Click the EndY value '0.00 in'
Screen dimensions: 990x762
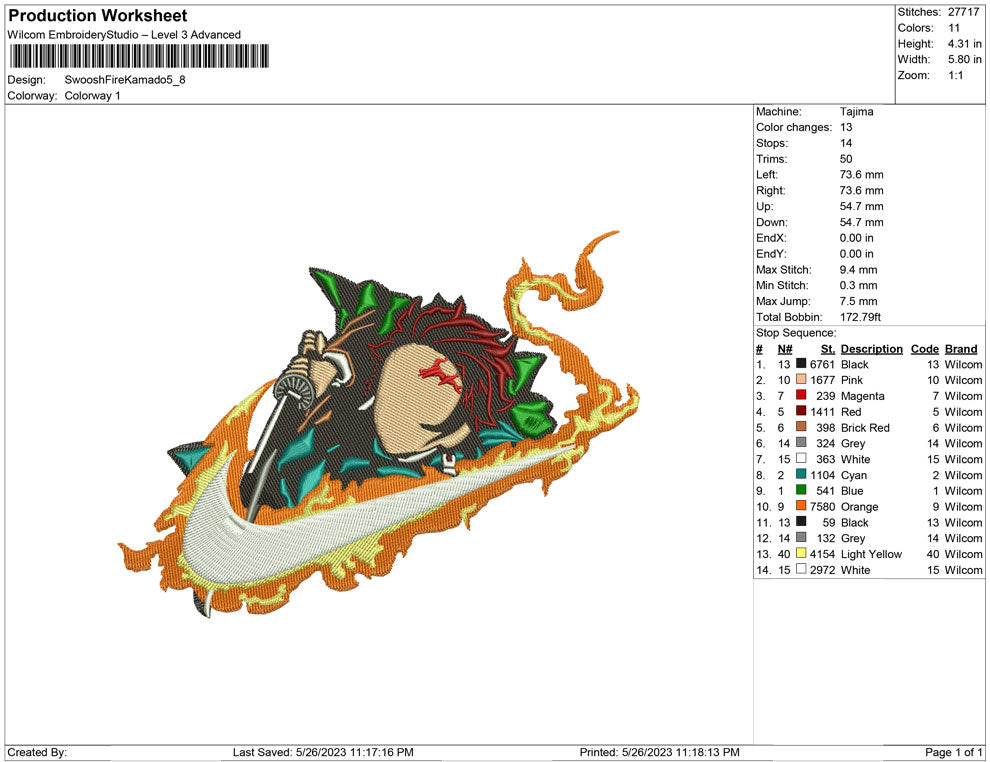pos(856,254)
